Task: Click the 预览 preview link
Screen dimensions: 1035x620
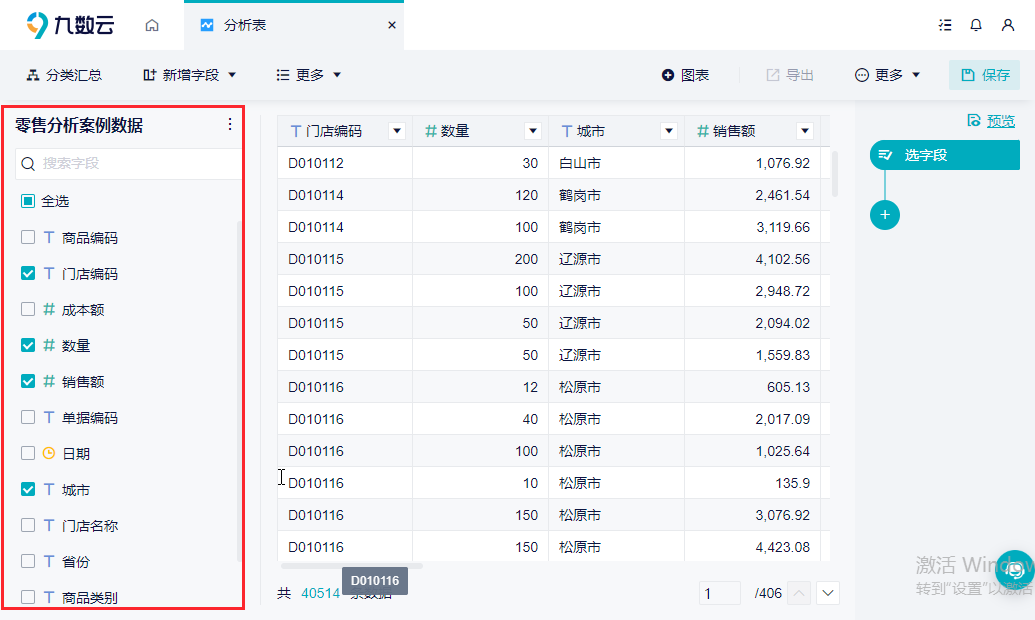Action: [1001, 121]
